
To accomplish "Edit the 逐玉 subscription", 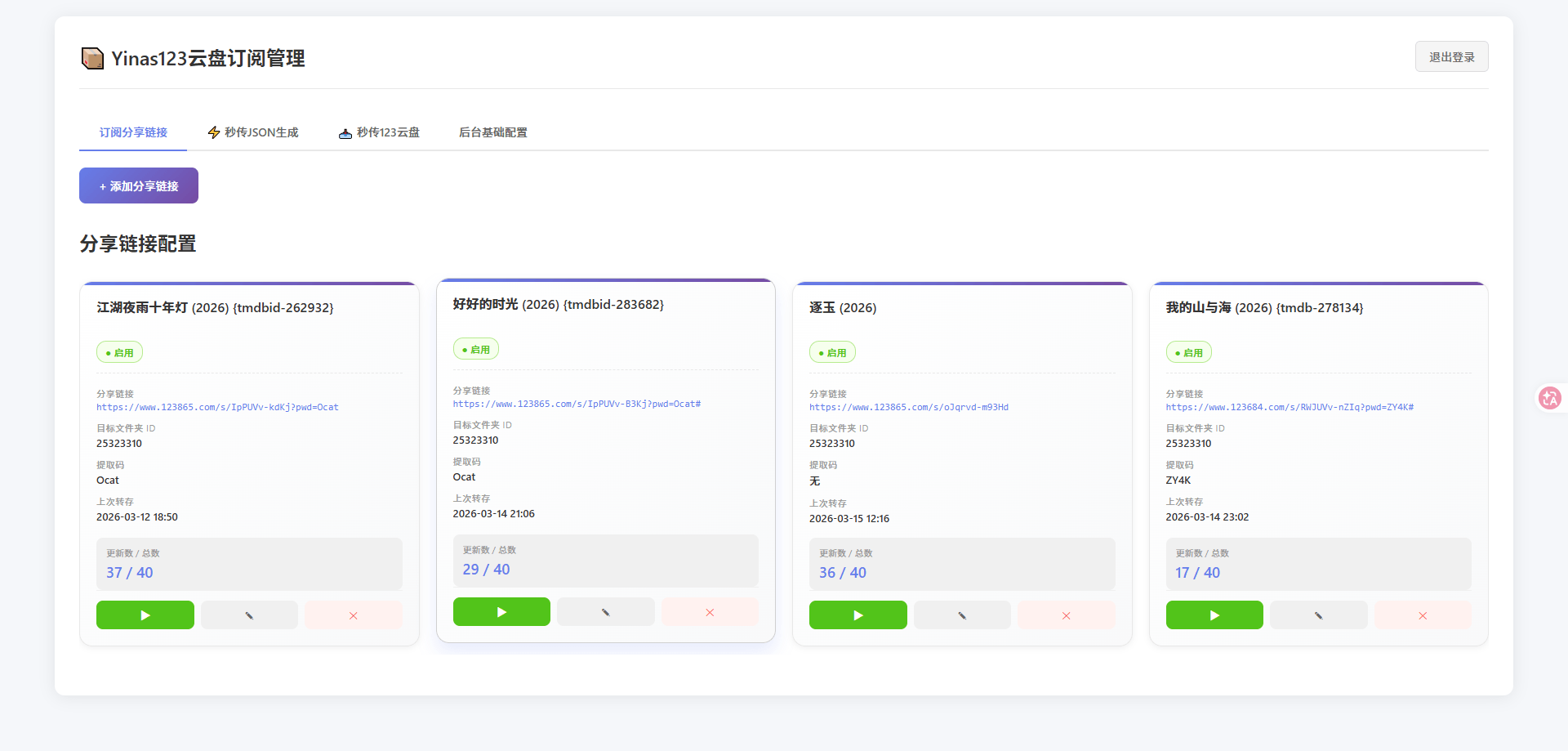I will pos(962,615).
